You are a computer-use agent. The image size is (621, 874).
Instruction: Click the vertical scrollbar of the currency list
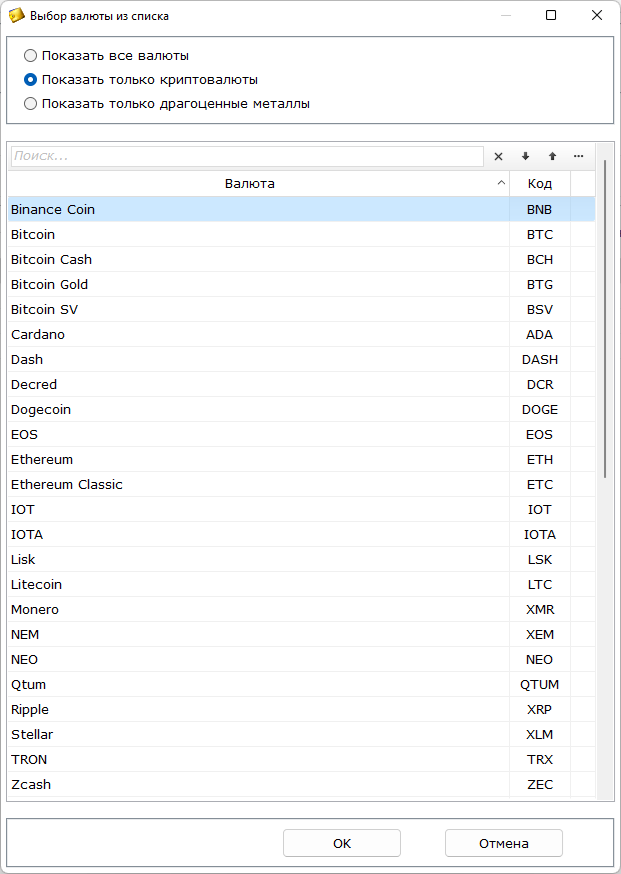[605, 318]
